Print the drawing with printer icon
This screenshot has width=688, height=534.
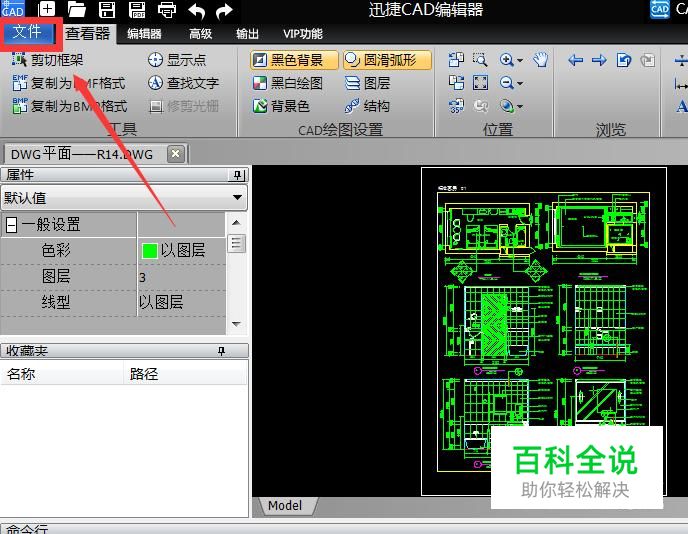tap(167, 9)
